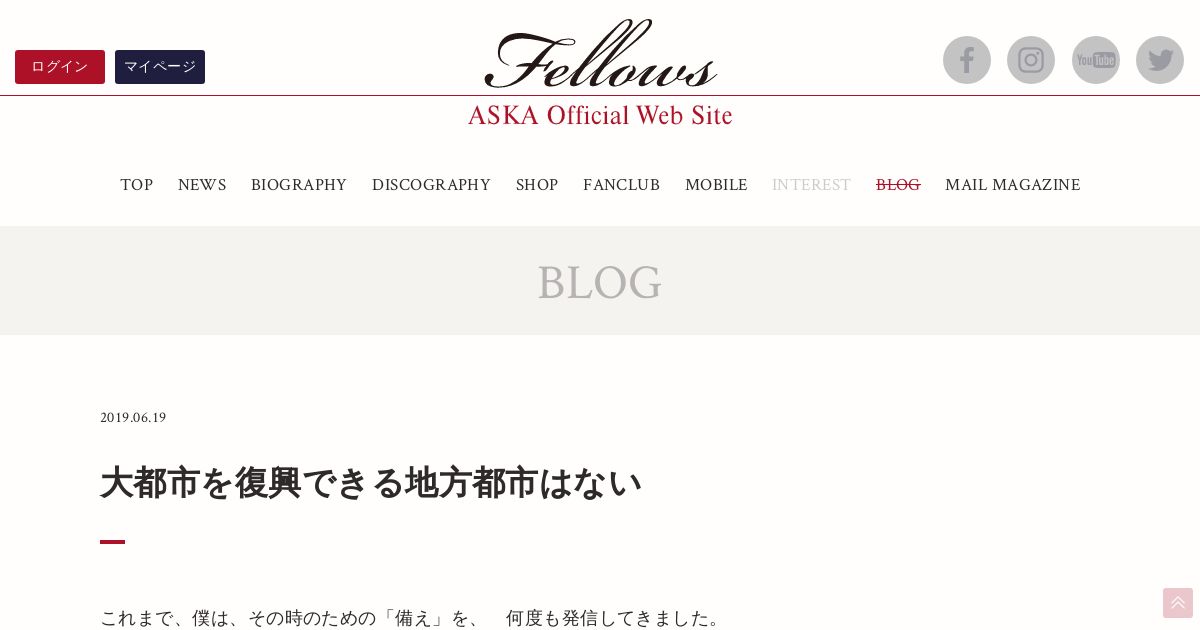This screenshot has height=630, width=1200.
Task: Open the MOBILE menu item
Action: [716, 185]
